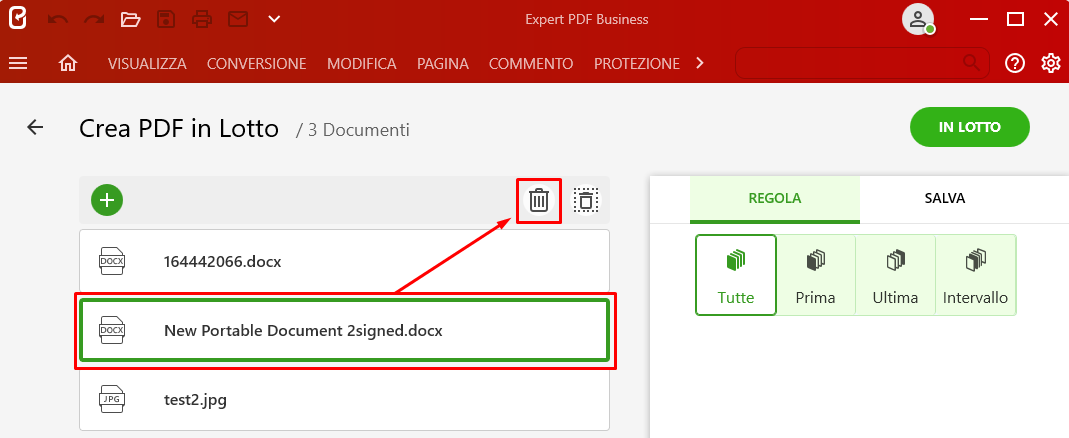Remove all files with dotted trash icon
The image size is (1069, 438).
[x=586, y=201]
